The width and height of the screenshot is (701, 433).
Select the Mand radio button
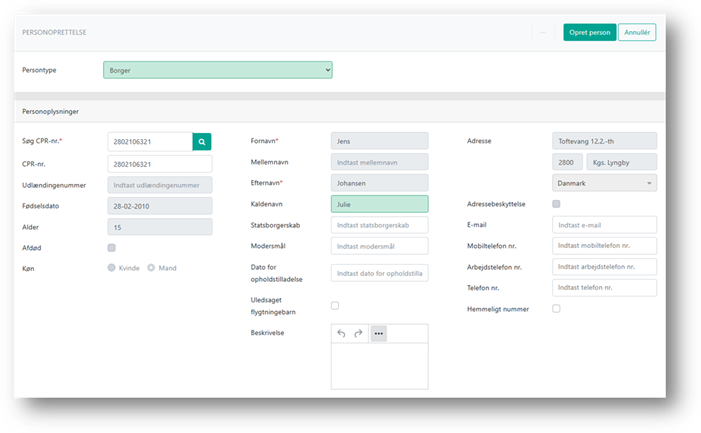[x=151, y=268]
